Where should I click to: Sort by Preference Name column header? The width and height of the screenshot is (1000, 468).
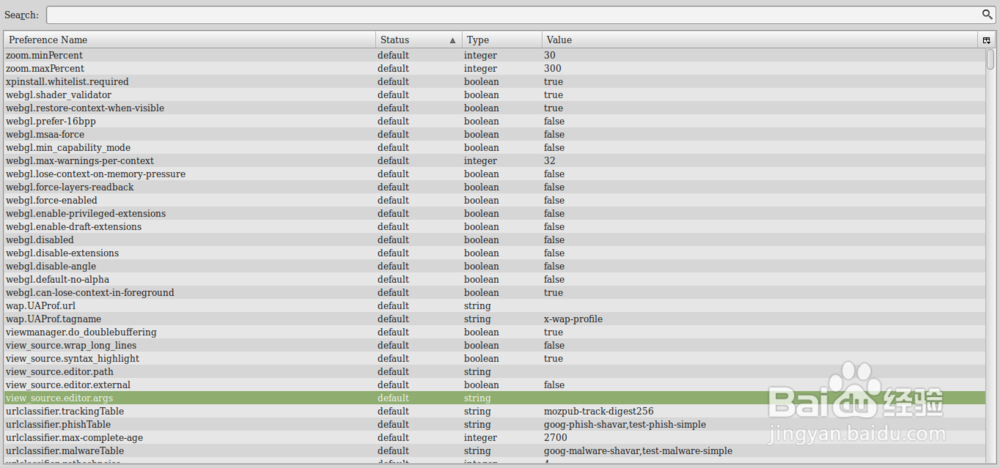(x=189, y=40)
